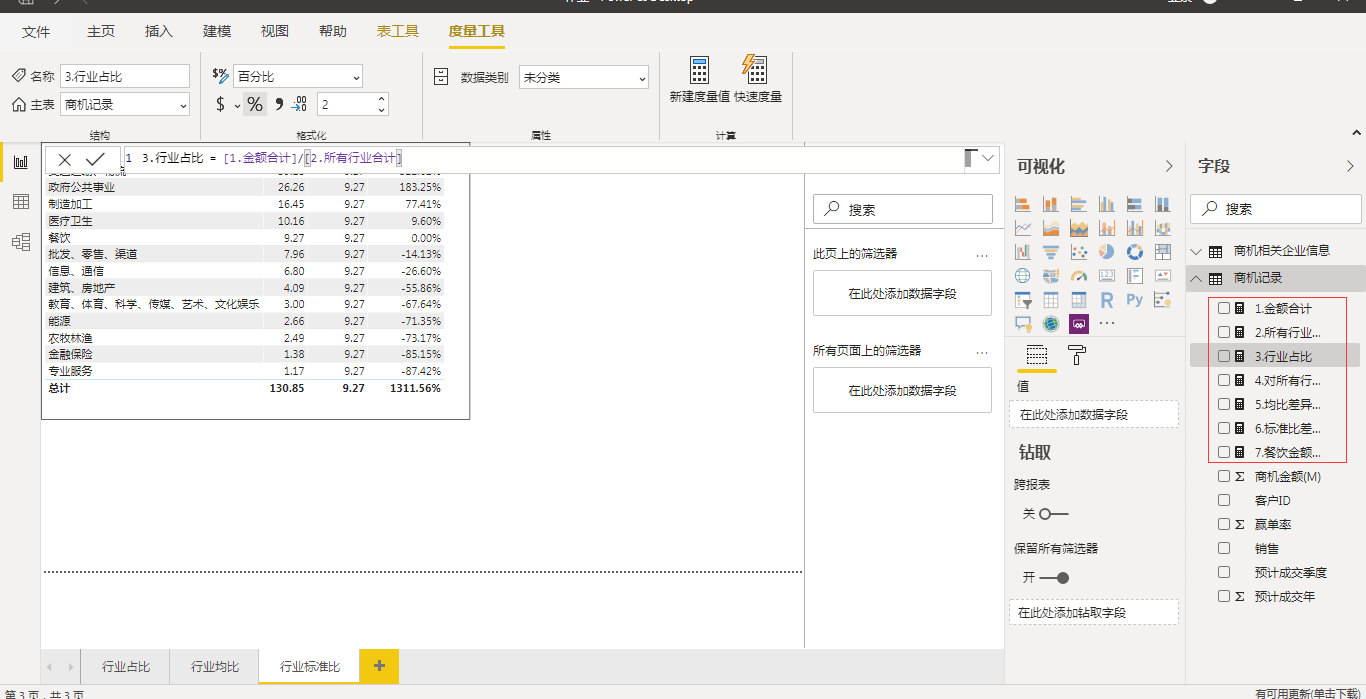Viewport: 1366px width, 699px height.
Task: Click the 名称 measure name field
Action: click(x=125, y=76)
